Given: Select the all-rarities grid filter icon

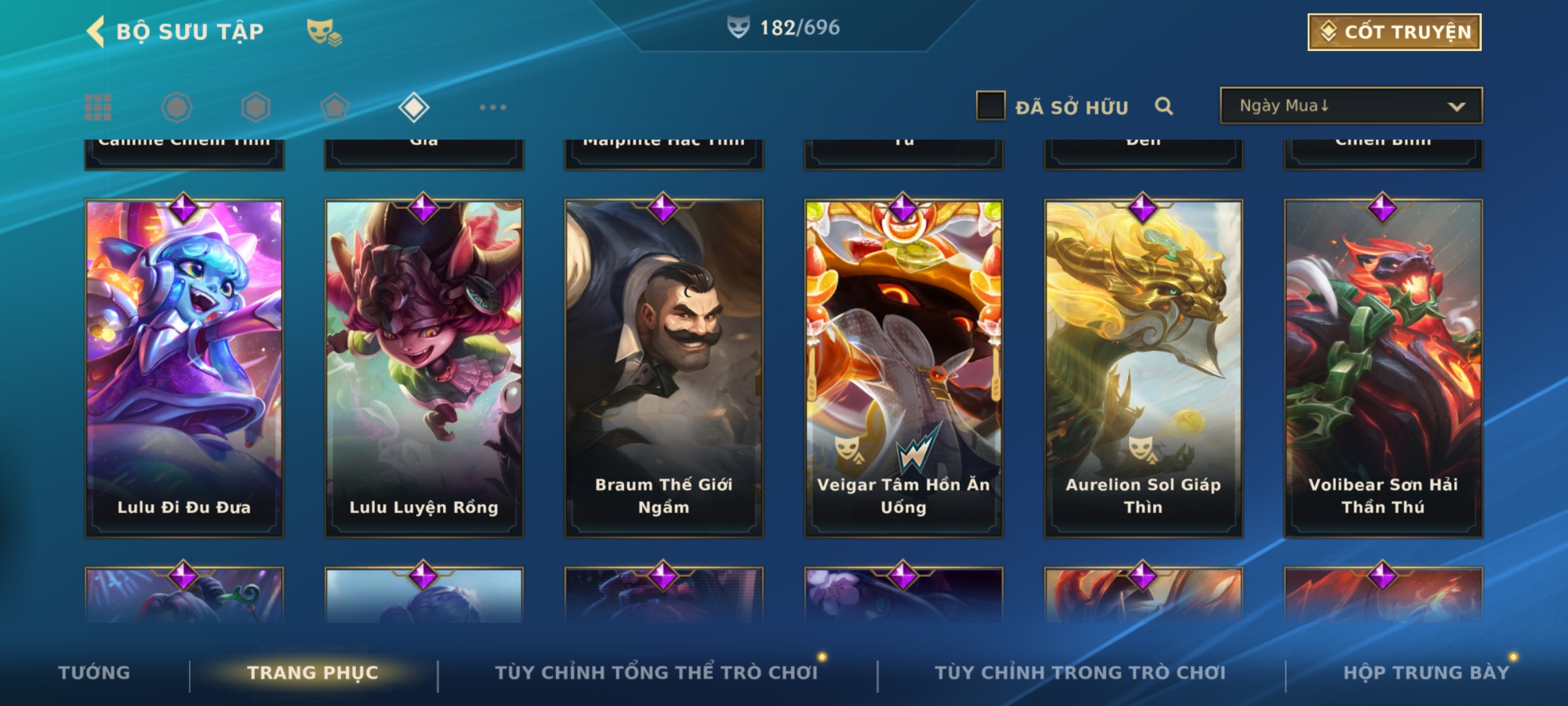Looking at the screenshot, I should click(98, 107).
